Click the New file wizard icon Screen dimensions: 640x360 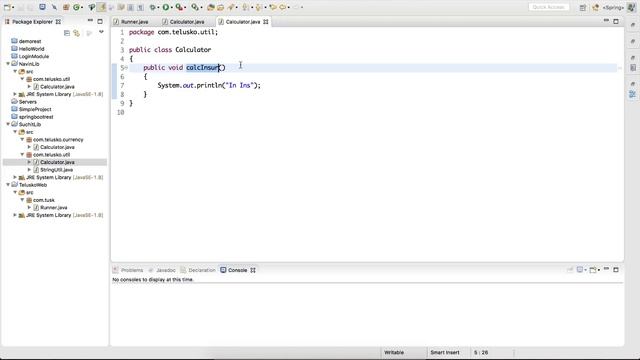click(x=7, y=7)
